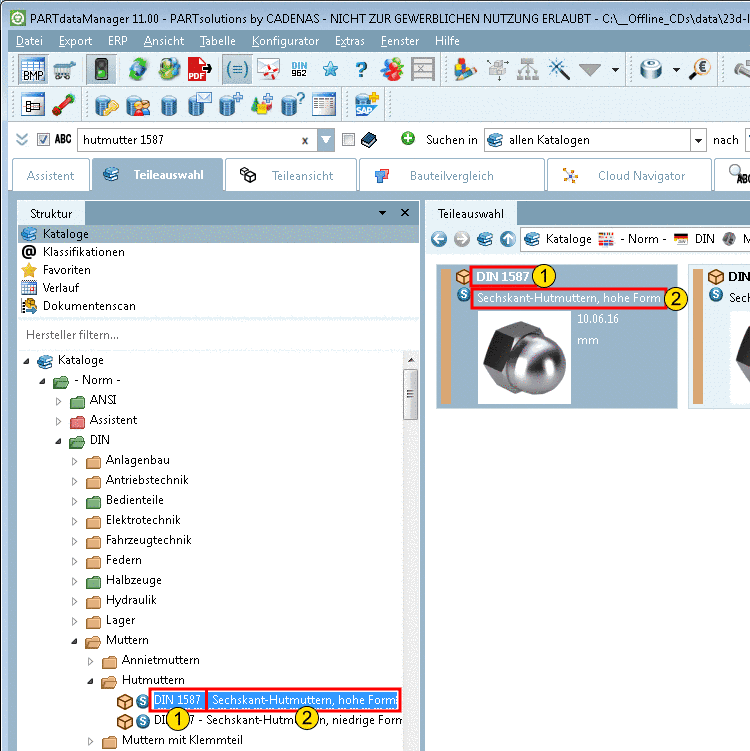Click the blue book icon beside search
The width and height of the screenshot is (750, 751).
369,140
